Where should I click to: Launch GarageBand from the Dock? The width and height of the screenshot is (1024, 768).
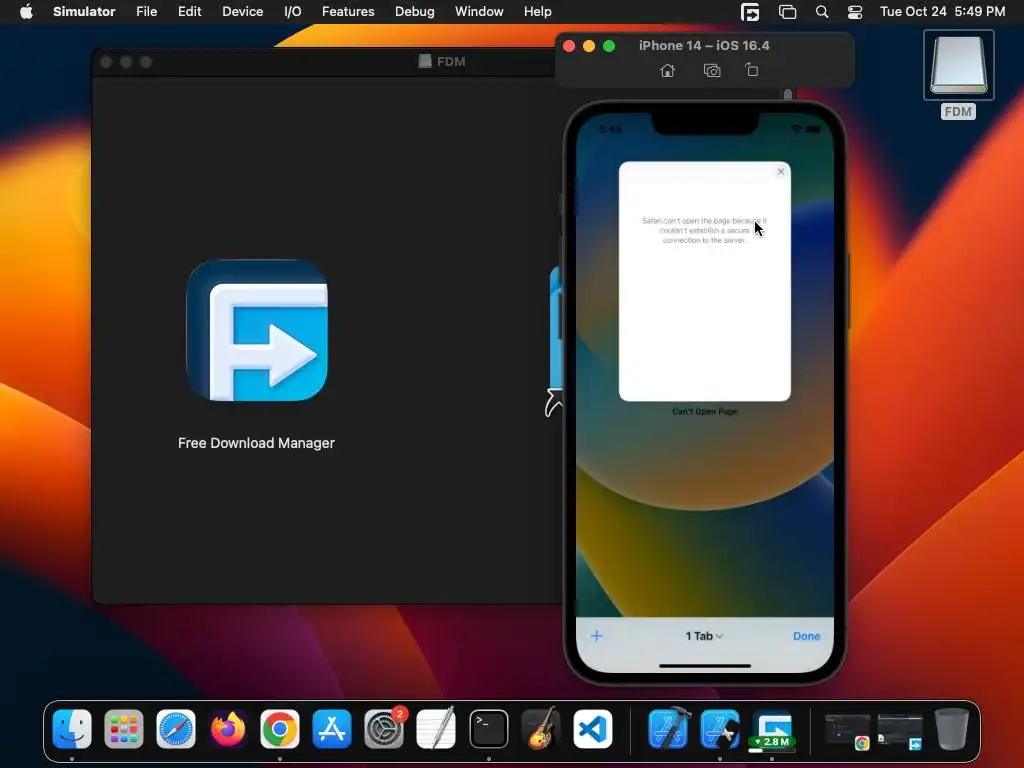click(541, 729)
